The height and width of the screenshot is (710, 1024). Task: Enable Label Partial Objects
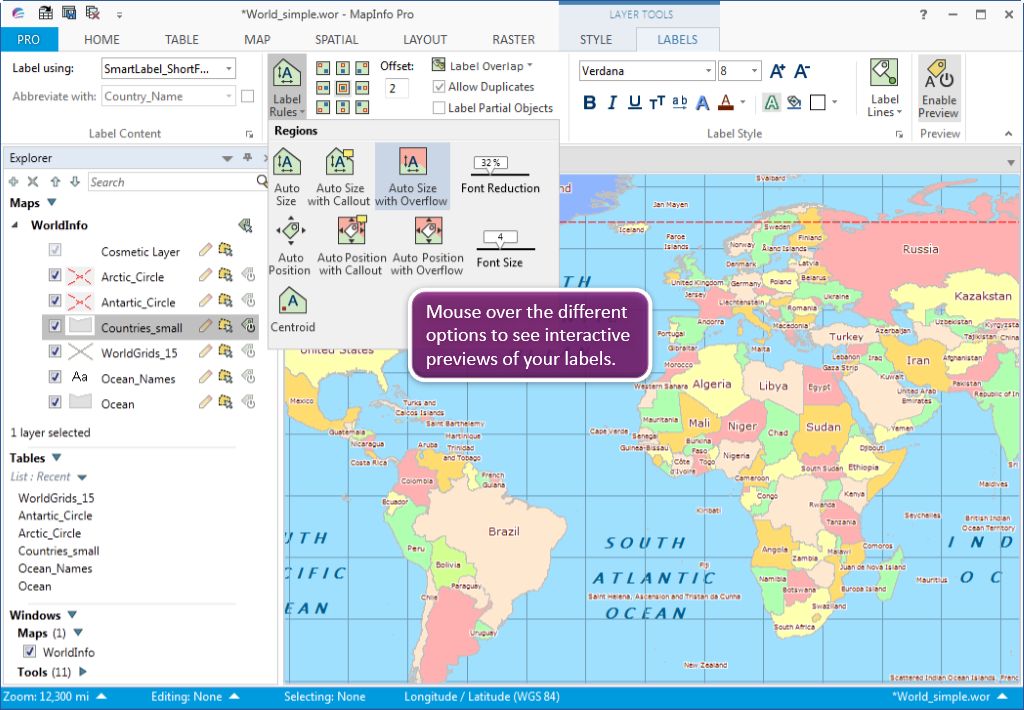[x=439, y=108]
